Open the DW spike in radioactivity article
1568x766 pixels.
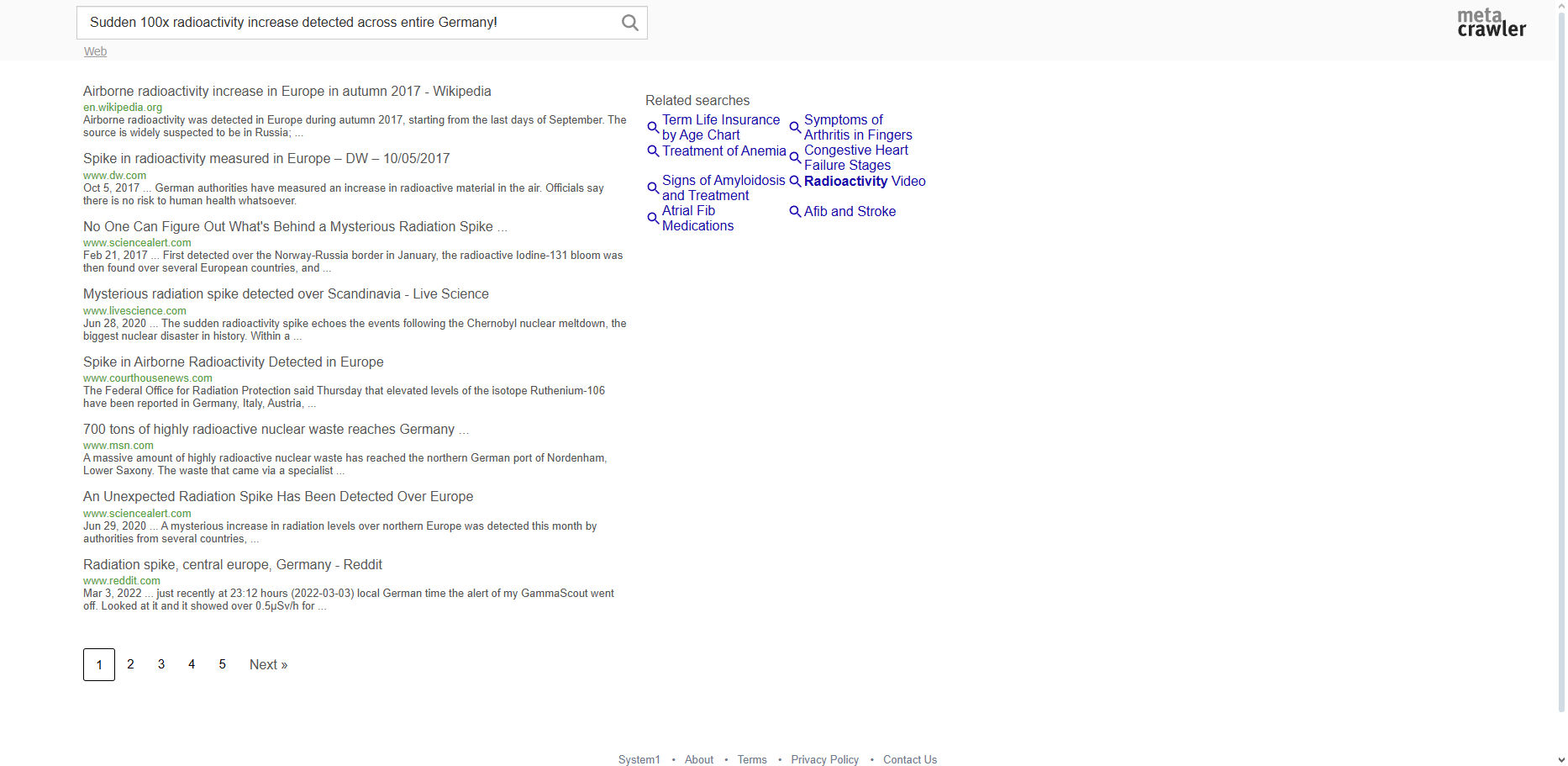266,159
